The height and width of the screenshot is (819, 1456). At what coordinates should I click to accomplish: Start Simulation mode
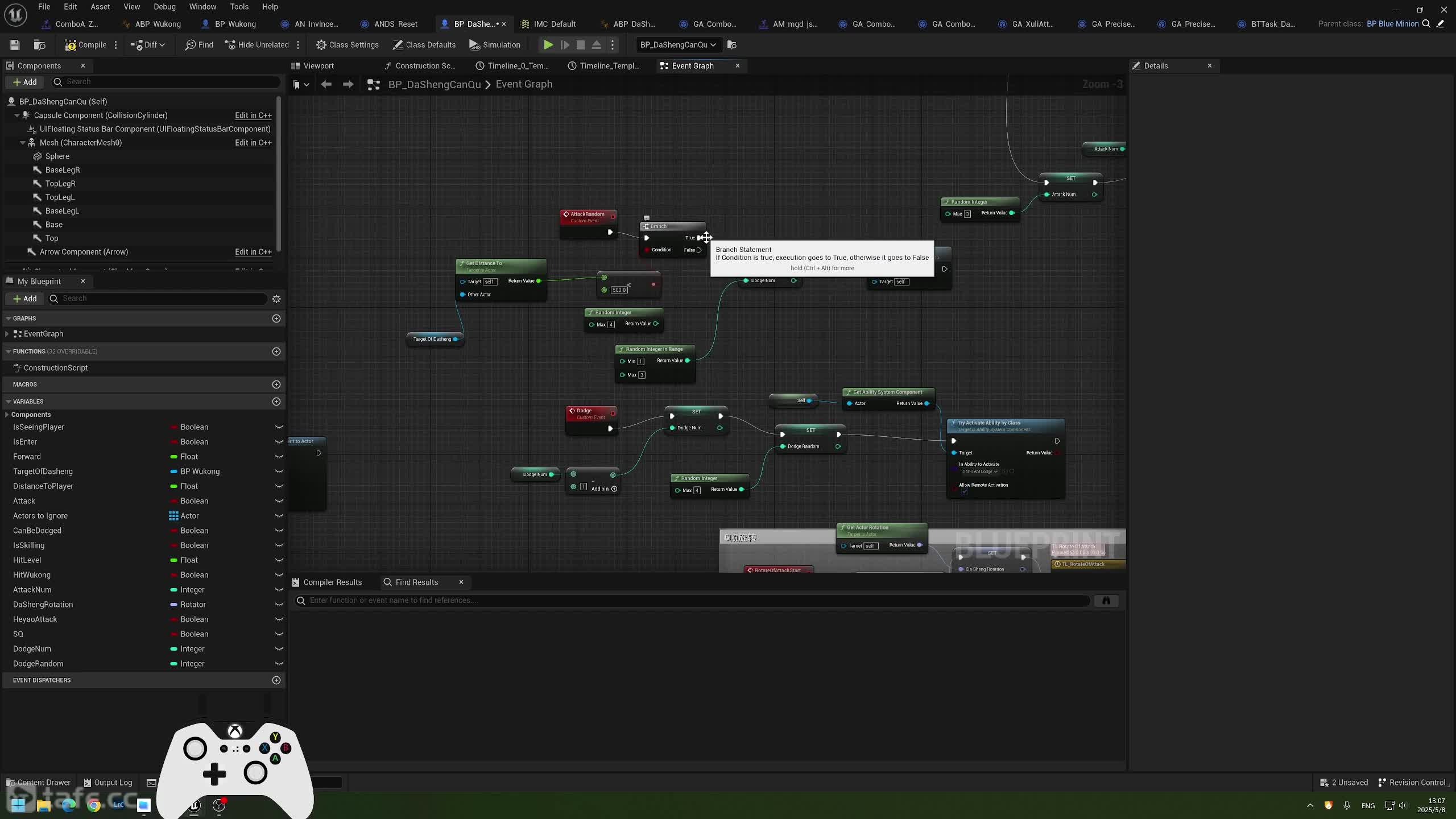pyautogui.click(x=494, y=45)
